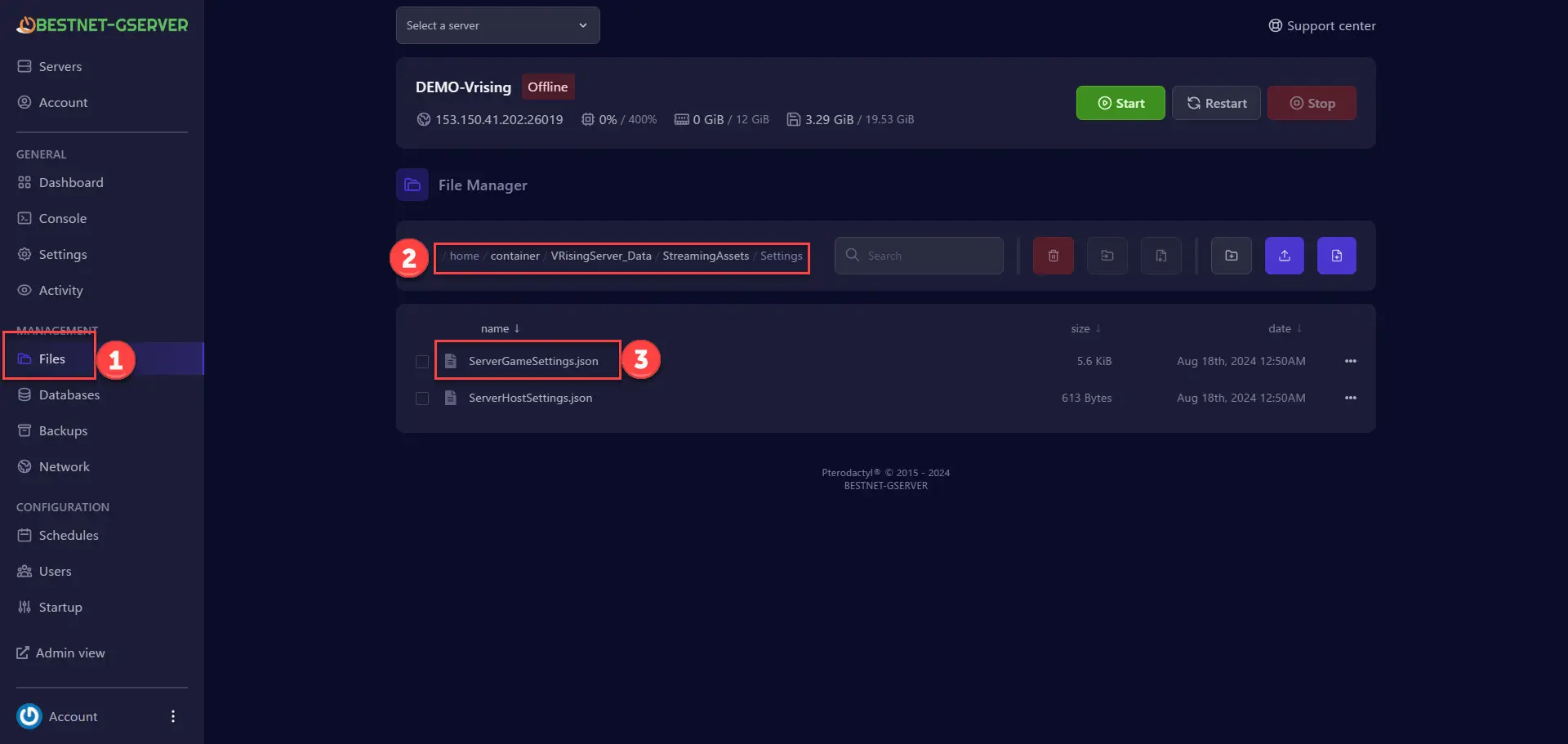Click the new file icon button

click(x=1336, y=256)
